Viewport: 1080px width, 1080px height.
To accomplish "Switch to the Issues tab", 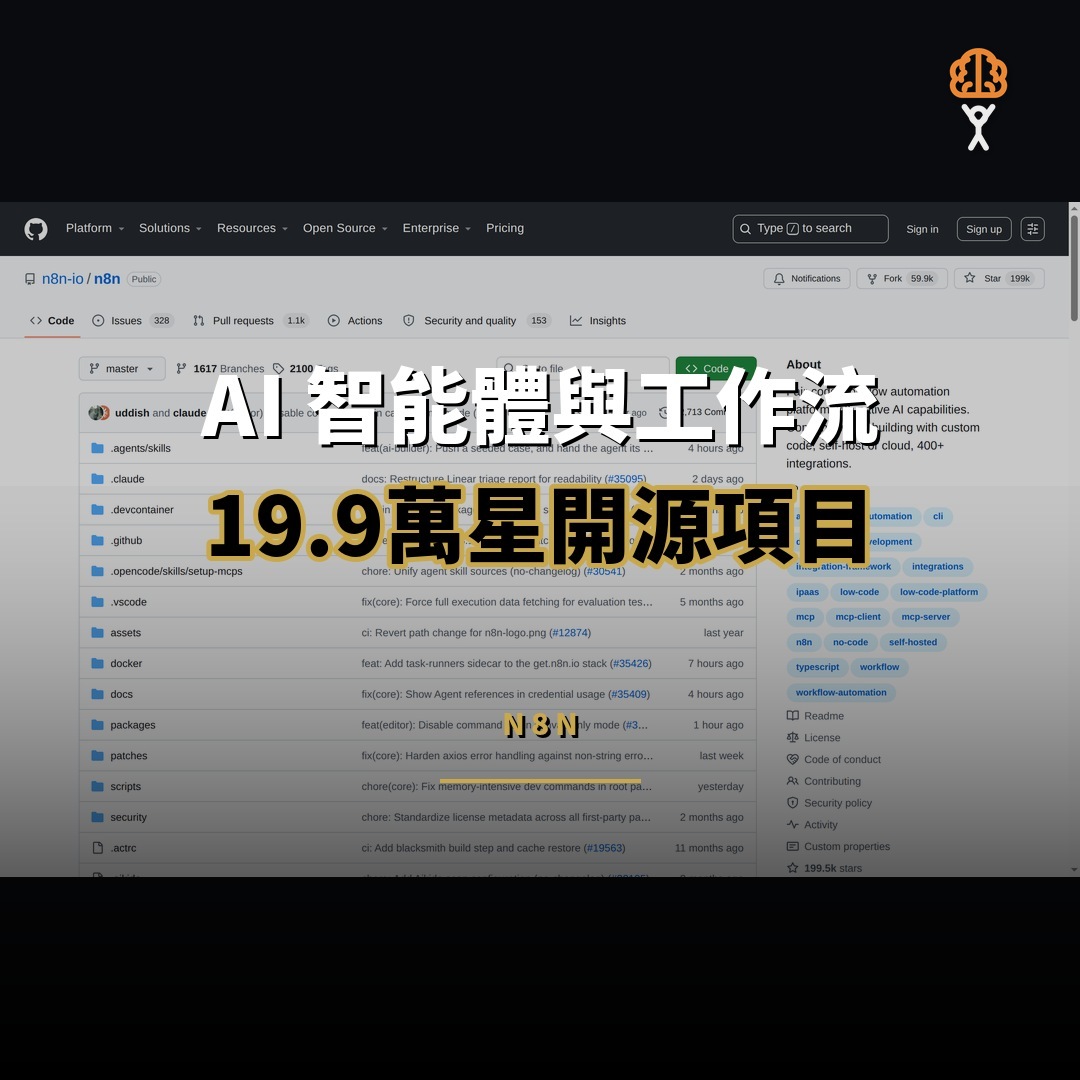I will [x=133, y=321].
